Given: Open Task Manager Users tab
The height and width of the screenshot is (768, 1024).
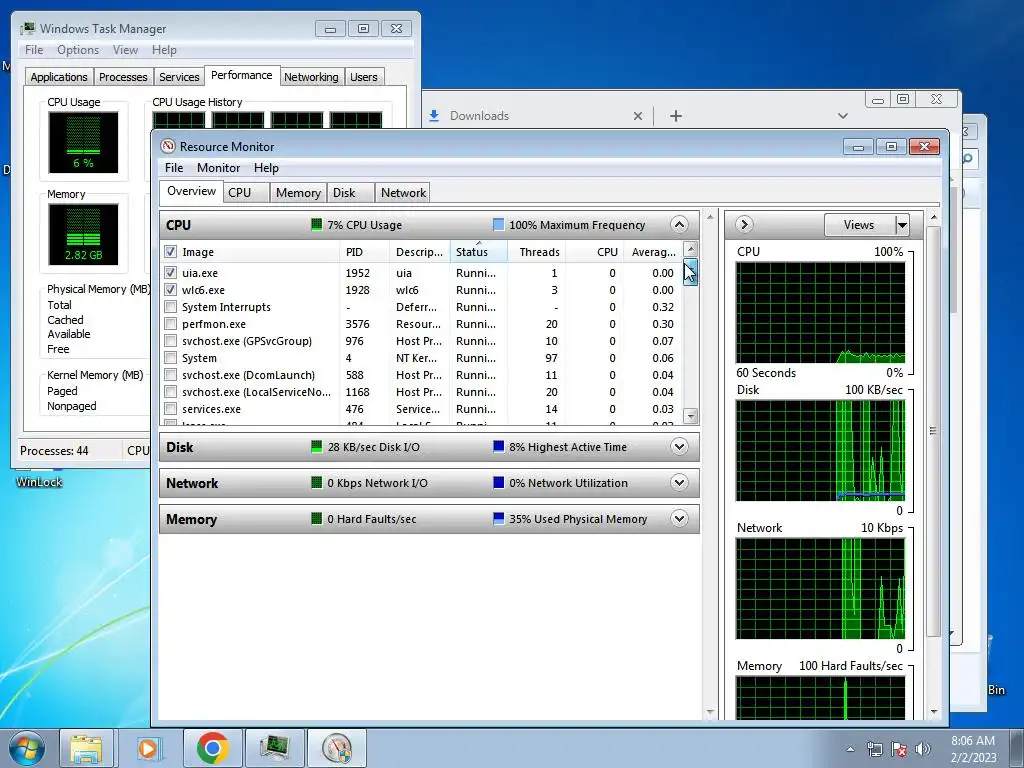Looking at the screenshot, I should click(364, 77).
